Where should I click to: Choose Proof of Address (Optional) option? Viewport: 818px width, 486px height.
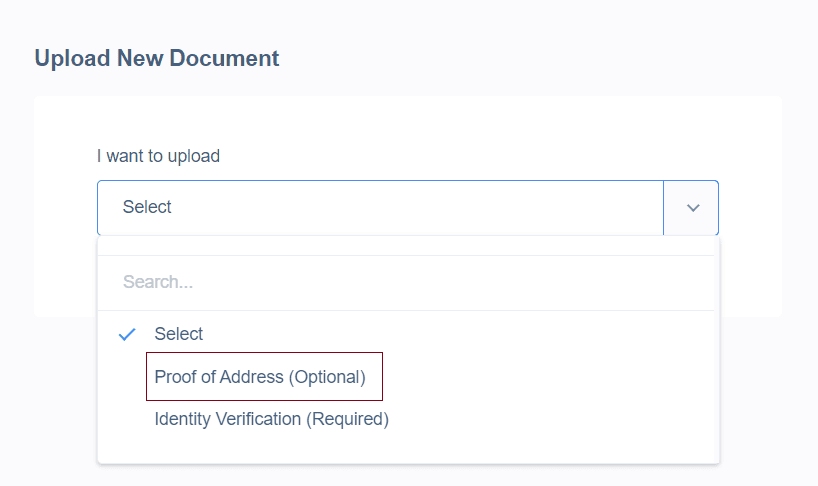[260, 378]
